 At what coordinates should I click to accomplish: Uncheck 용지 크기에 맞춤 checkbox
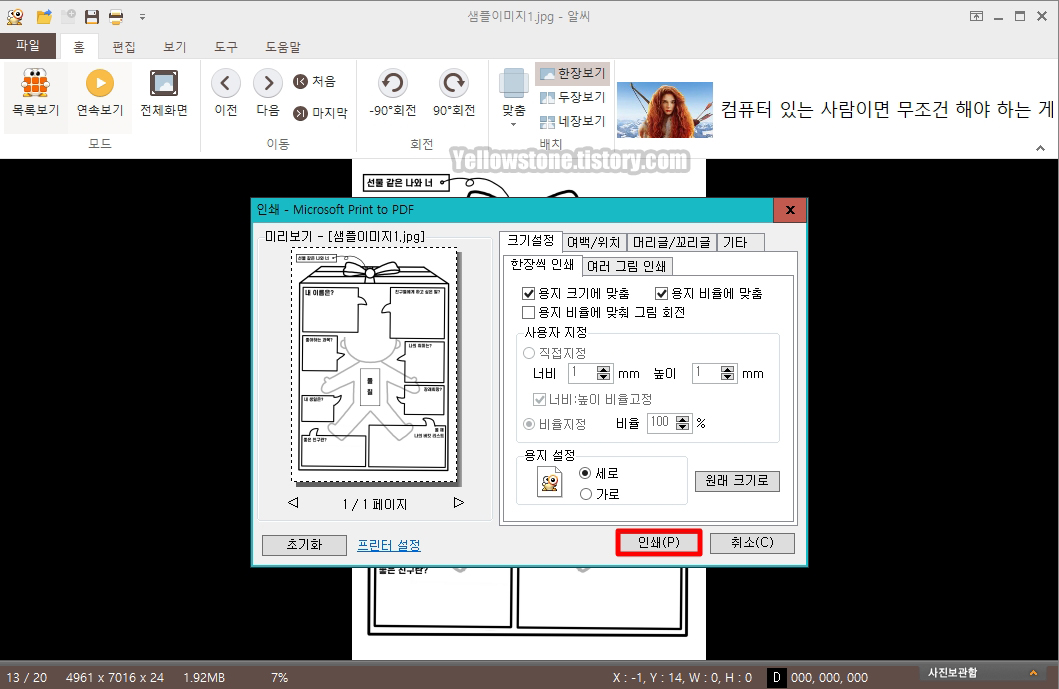[x=530, y=293]
